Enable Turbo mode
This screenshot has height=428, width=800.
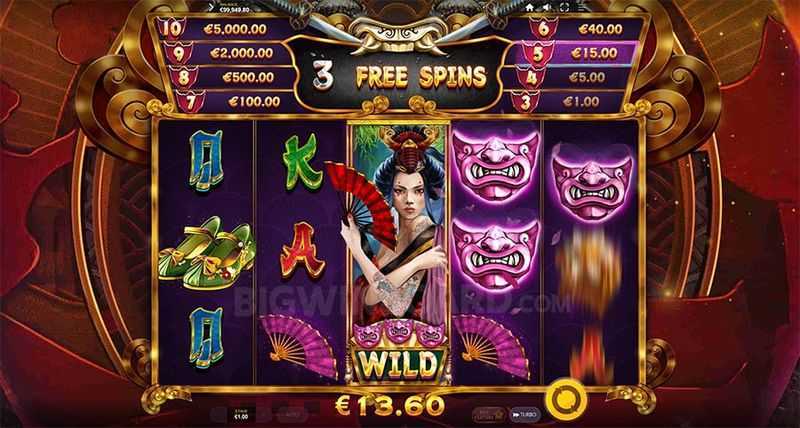(525, 414)
